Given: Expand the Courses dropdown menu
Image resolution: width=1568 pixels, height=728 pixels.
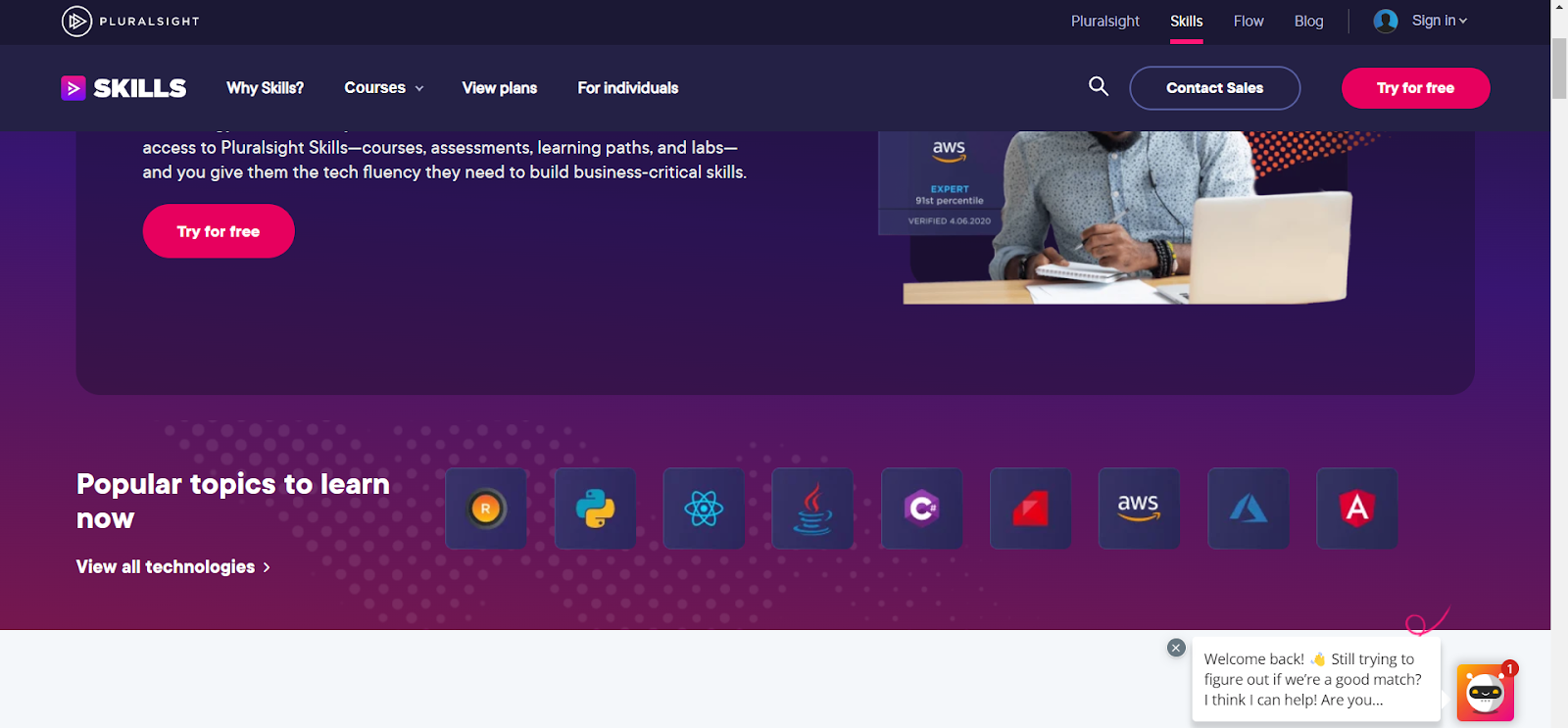Looking at the screenshot, I should 384,88.
